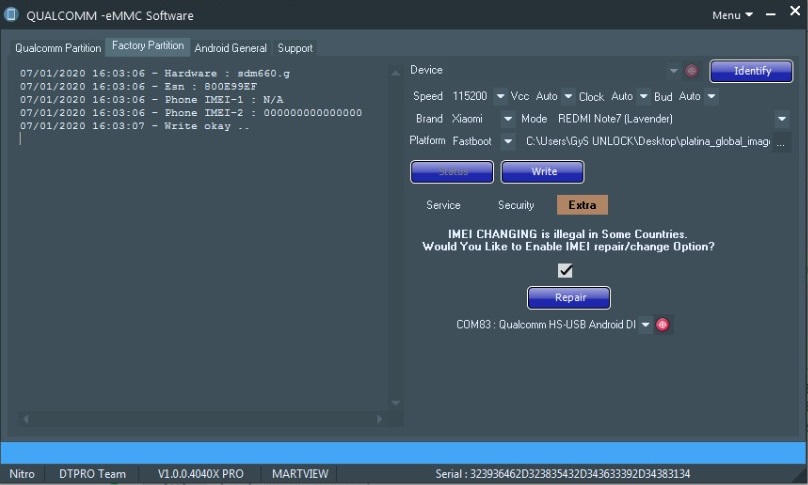This screenshot has width=808, height=485.
Task: Browse for firmware path with the ... button
Action: [781, 142]
